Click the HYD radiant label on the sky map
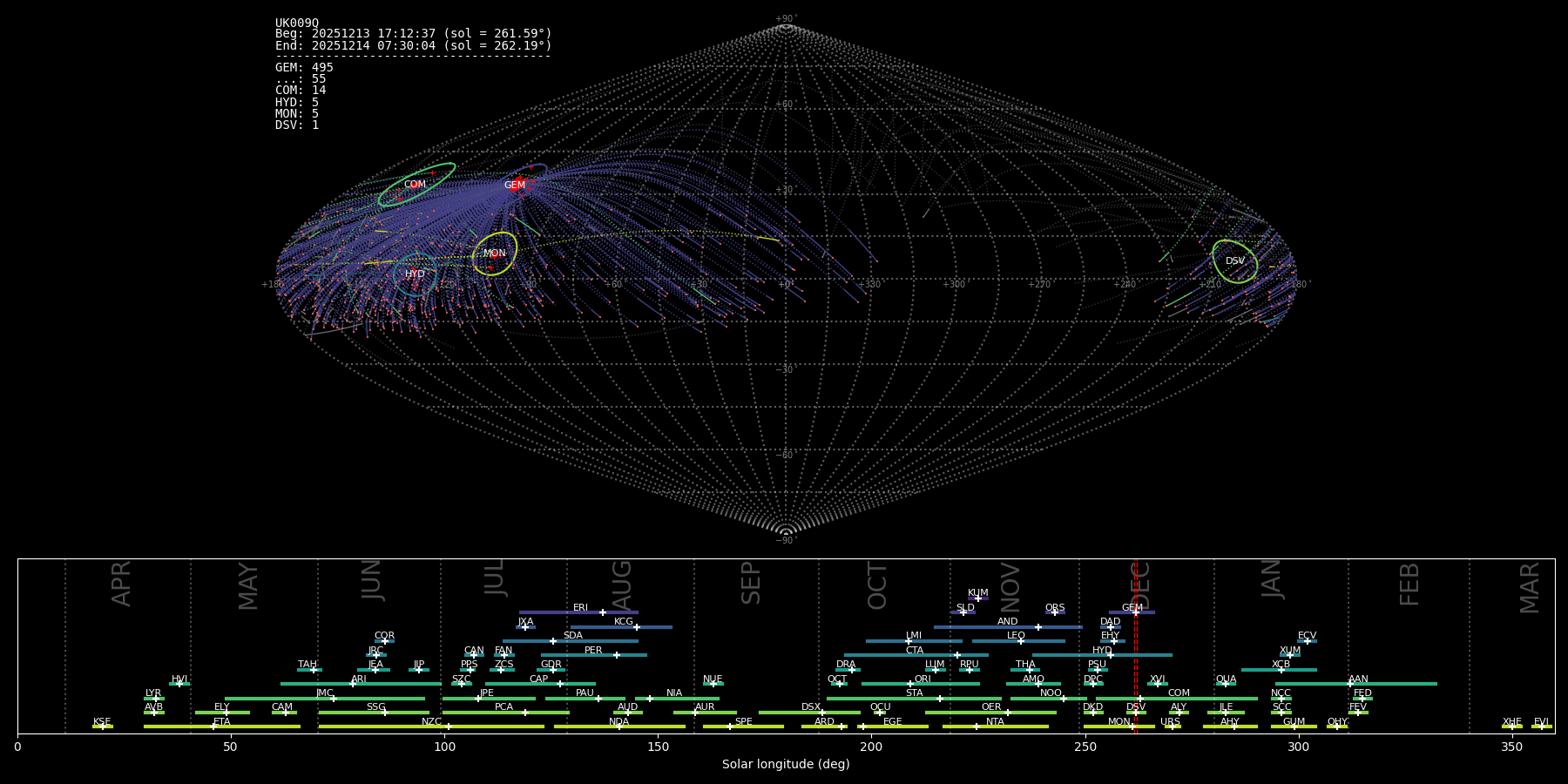The image size is (1568, 784). 416,274
